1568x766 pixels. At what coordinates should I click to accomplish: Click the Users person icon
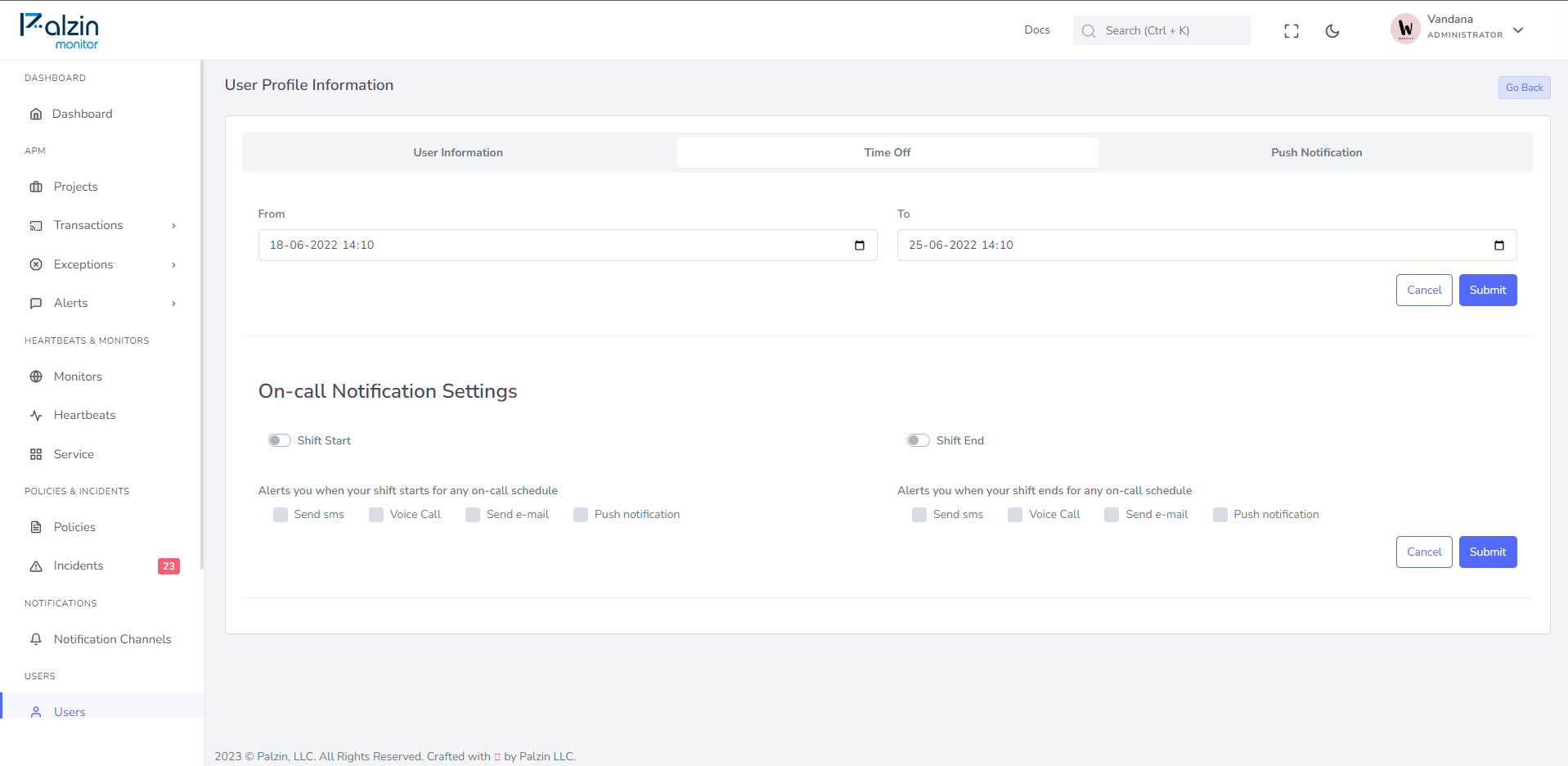click(x=36, y=712)
